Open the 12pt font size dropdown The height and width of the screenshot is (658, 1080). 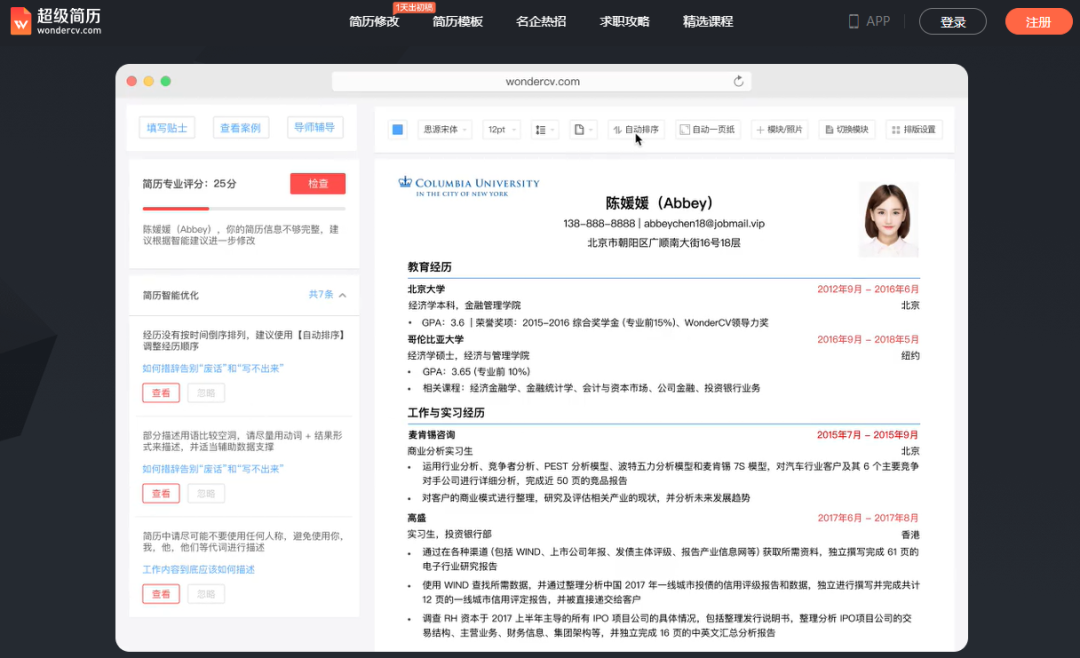[x=501, y=130]
